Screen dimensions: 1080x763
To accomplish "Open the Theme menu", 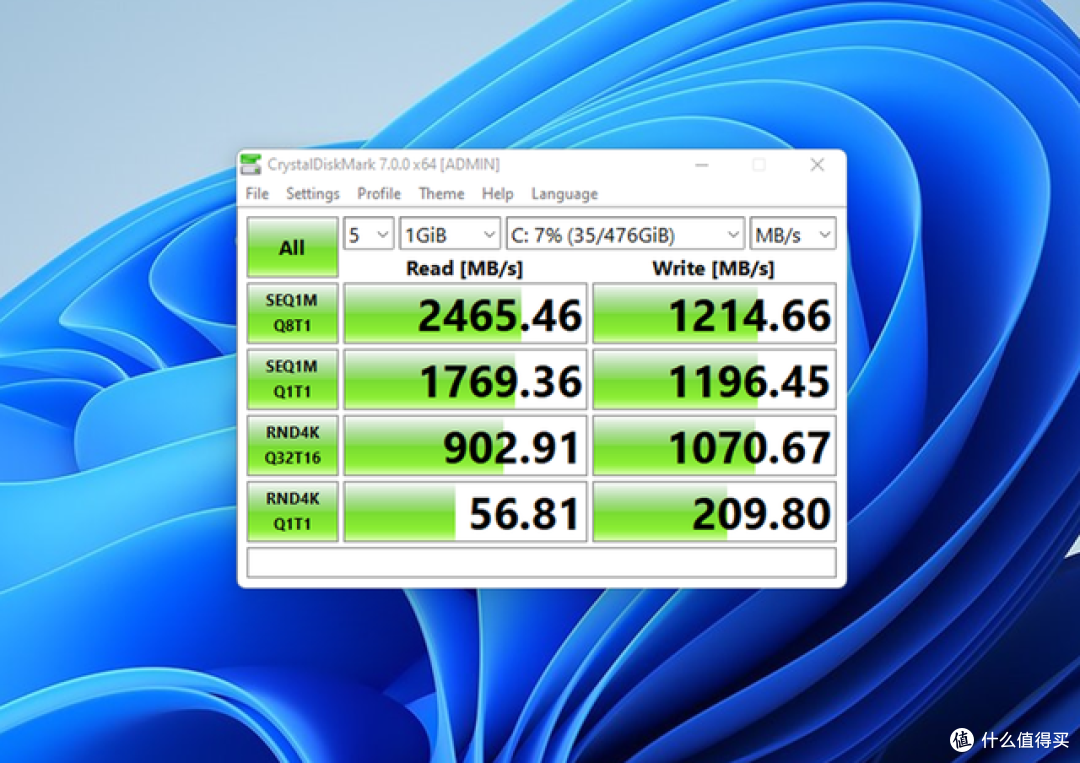I will pos(442,194).
